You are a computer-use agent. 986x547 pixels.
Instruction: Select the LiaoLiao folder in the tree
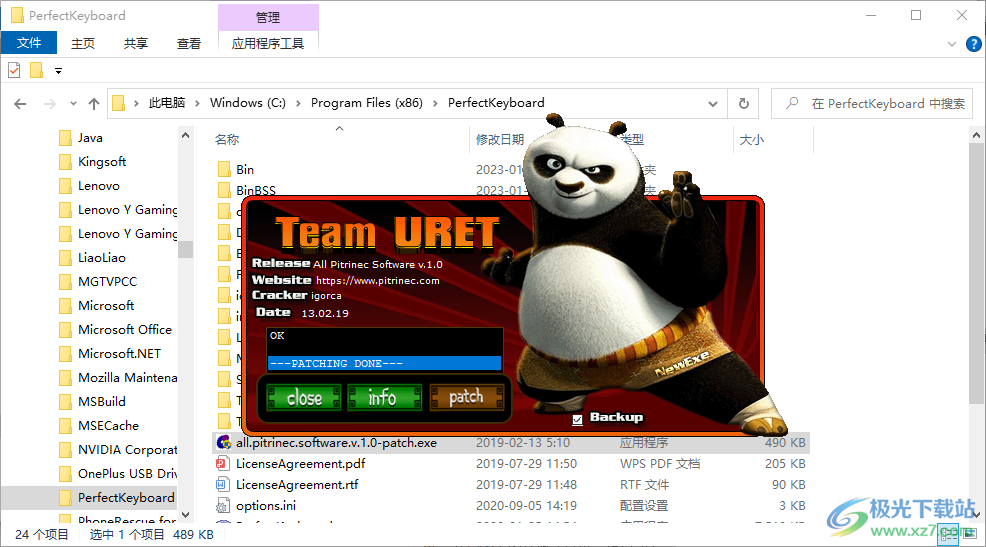[x=102, y=257]
